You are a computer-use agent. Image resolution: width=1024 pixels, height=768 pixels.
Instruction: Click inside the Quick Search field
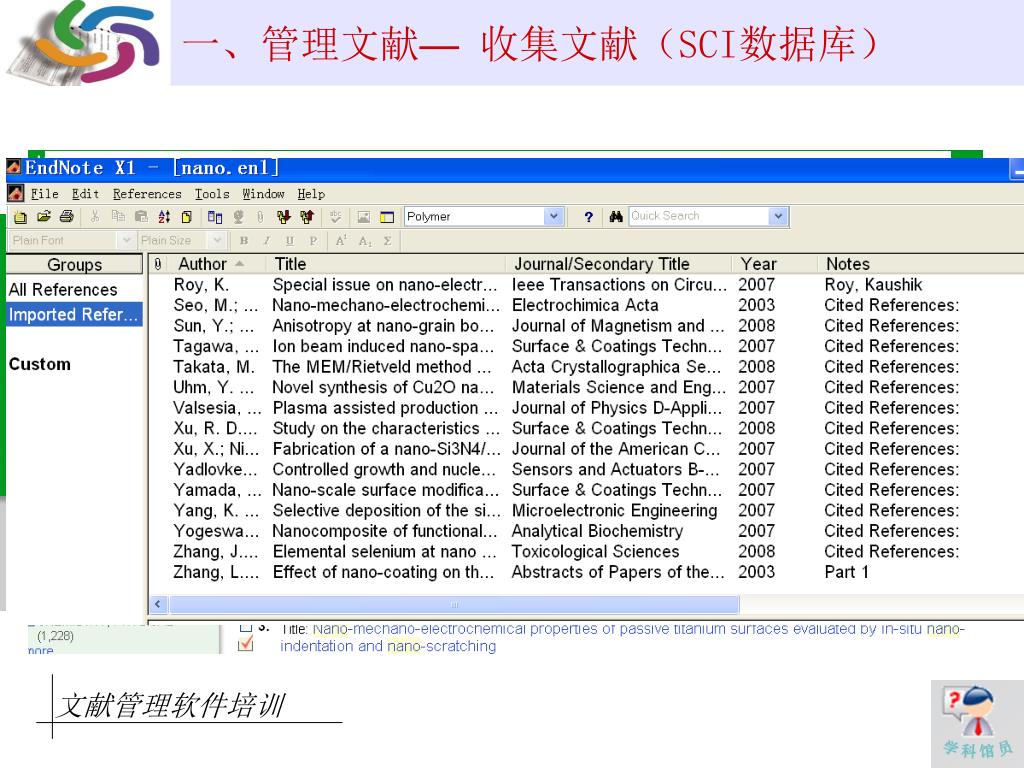[x=698, y=216]
